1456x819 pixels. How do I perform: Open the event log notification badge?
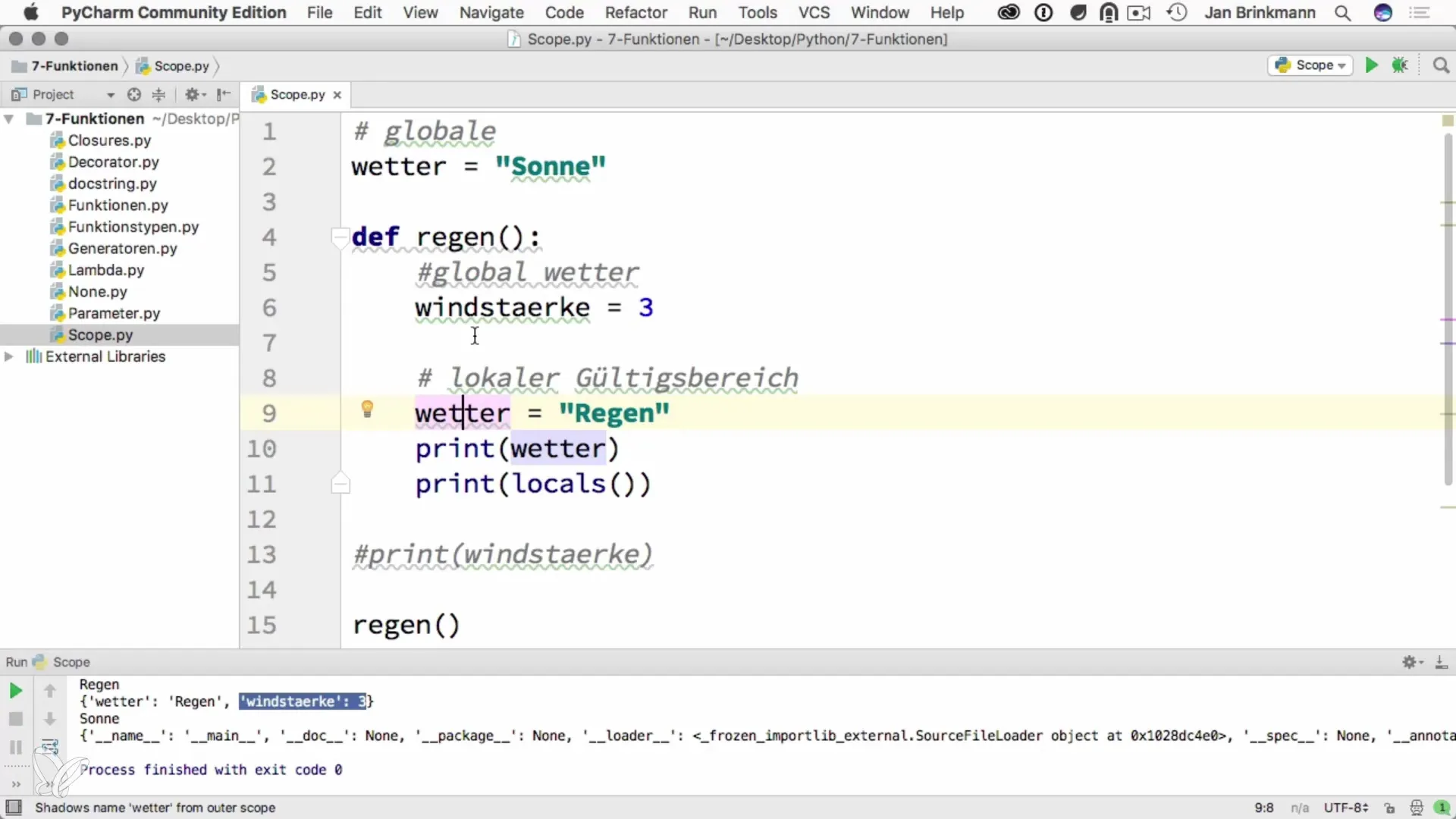point(1442,808)
